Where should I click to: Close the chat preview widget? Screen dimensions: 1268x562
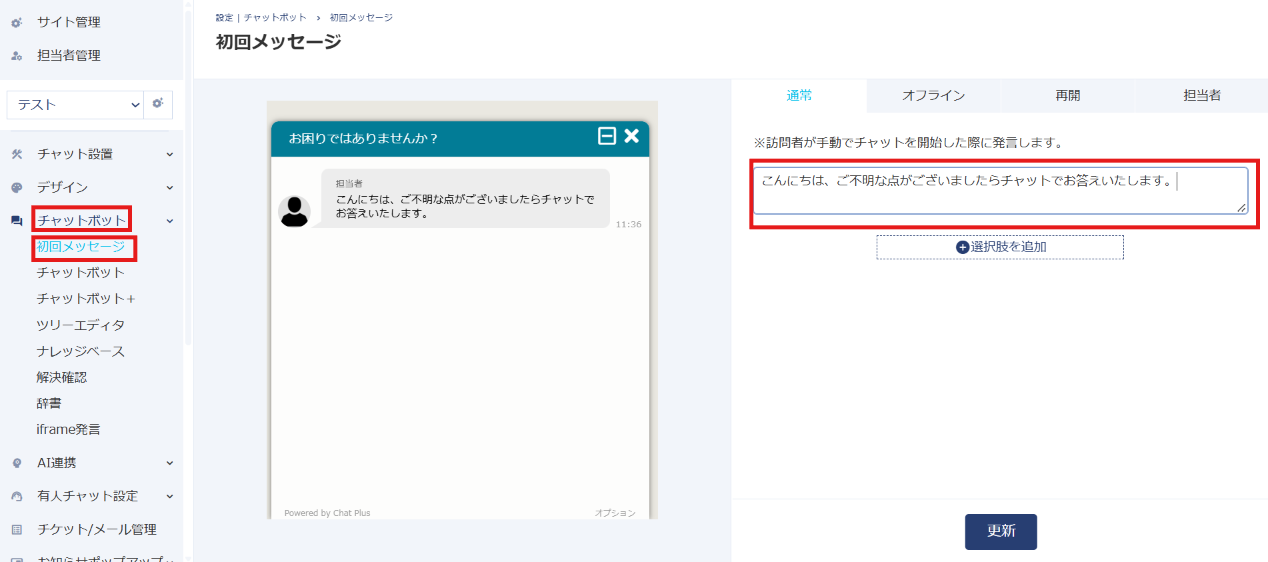tap(631, 136)
